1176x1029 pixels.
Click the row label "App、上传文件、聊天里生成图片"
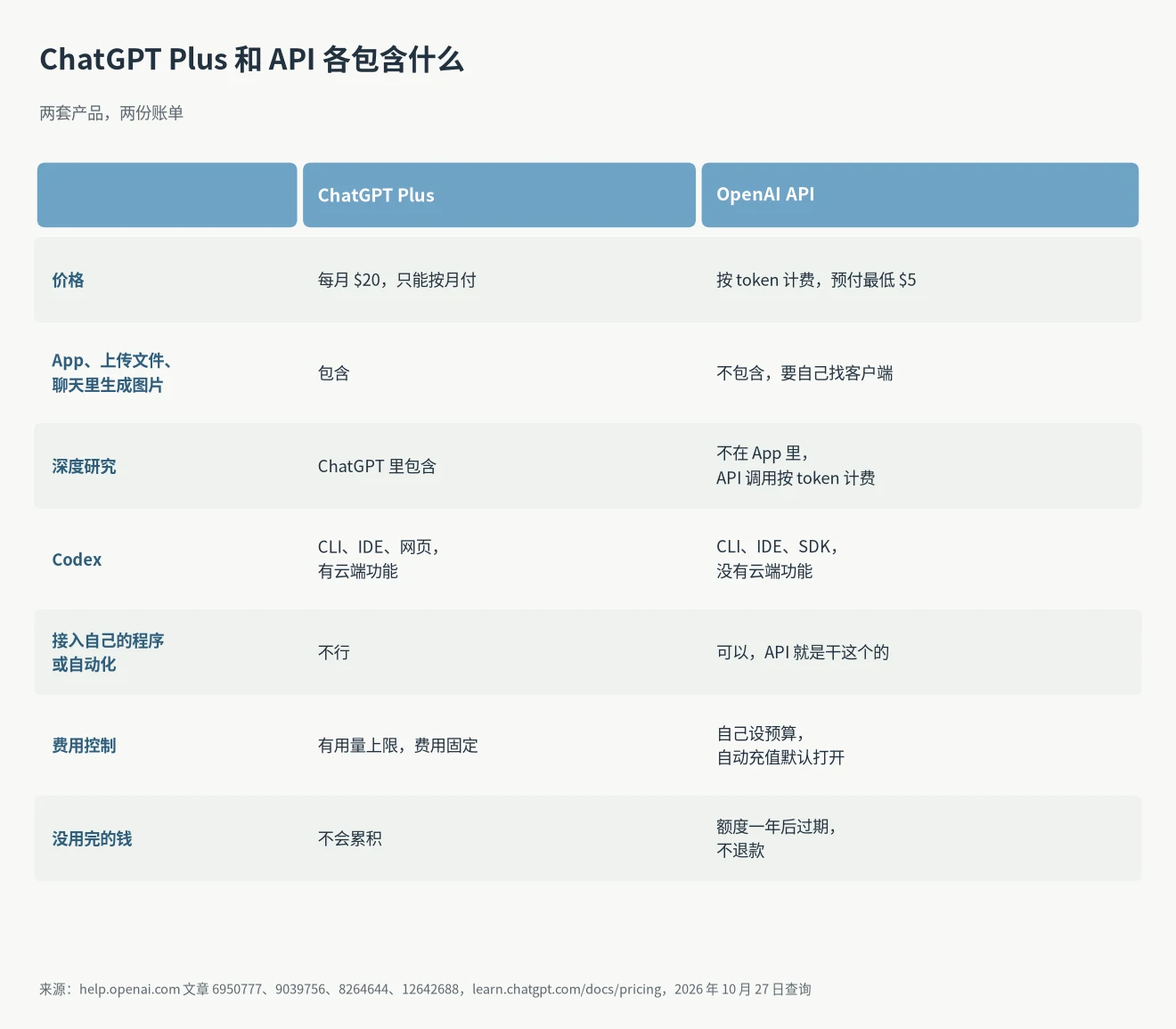112,372
